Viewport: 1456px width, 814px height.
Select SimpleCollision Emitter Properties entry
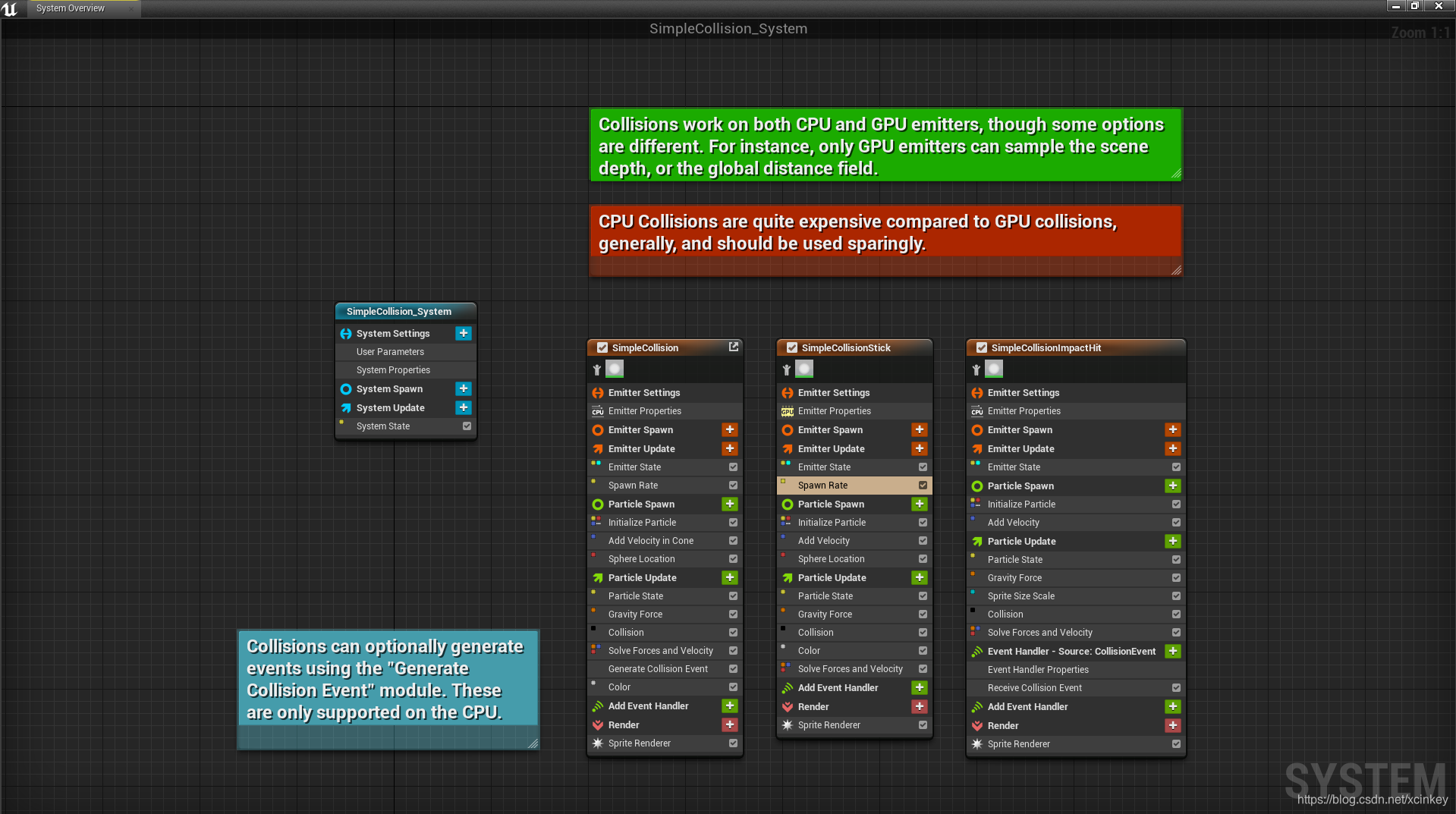pyautogui.click(x=665, y=410)
